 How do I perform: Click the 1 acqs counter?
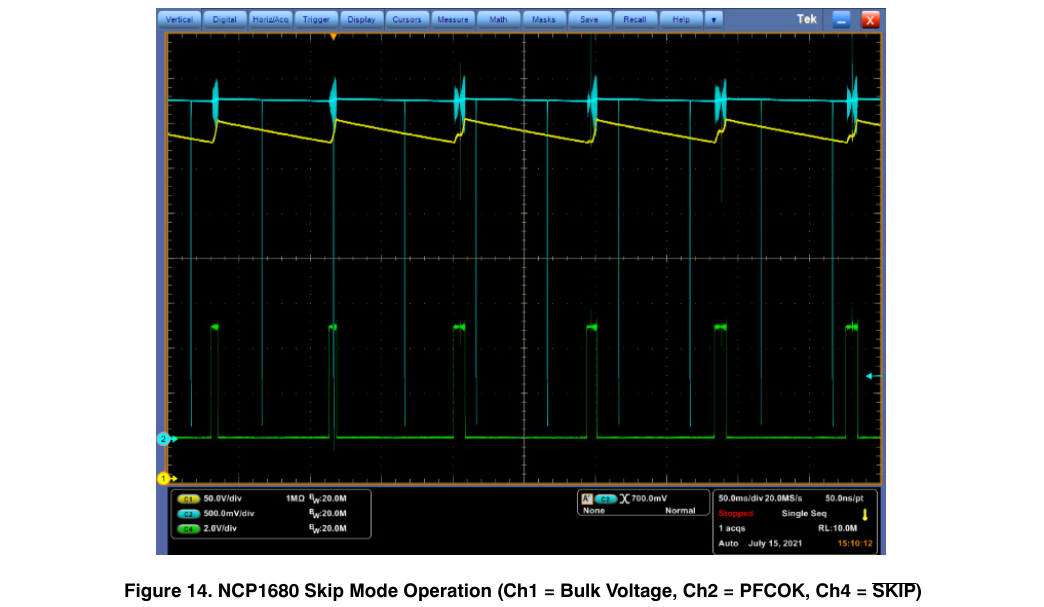[732, 528]
